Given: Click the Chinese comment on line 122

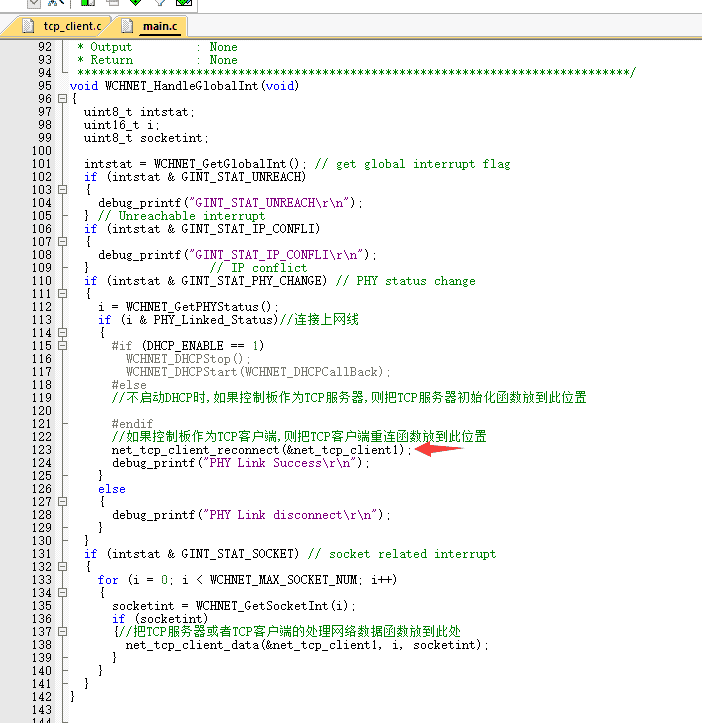Looking at the screenshot, I should click(x=299, y=437).
